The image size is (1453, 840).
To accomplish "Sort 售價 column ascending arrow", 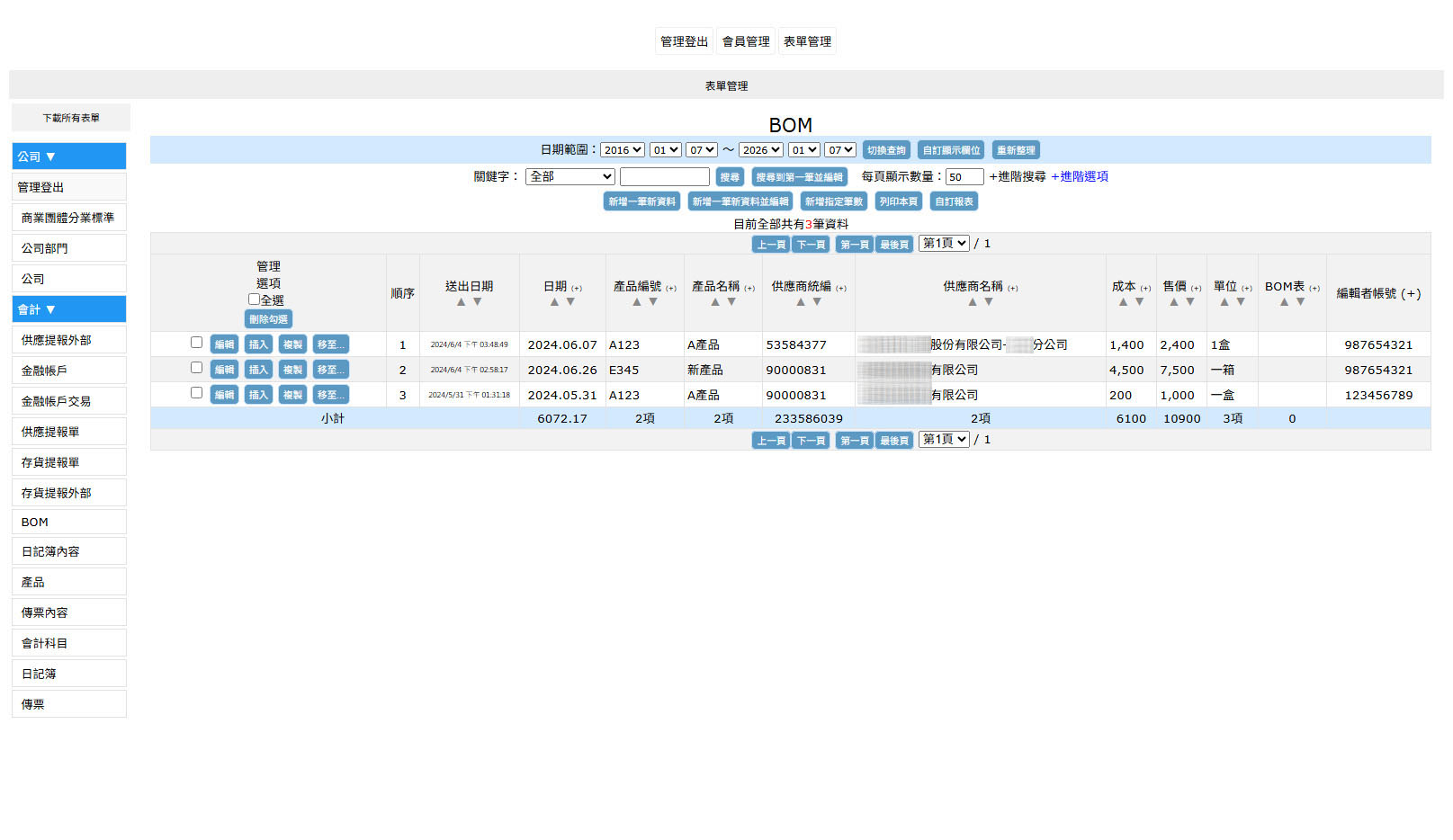I will tap(1173, 302).
